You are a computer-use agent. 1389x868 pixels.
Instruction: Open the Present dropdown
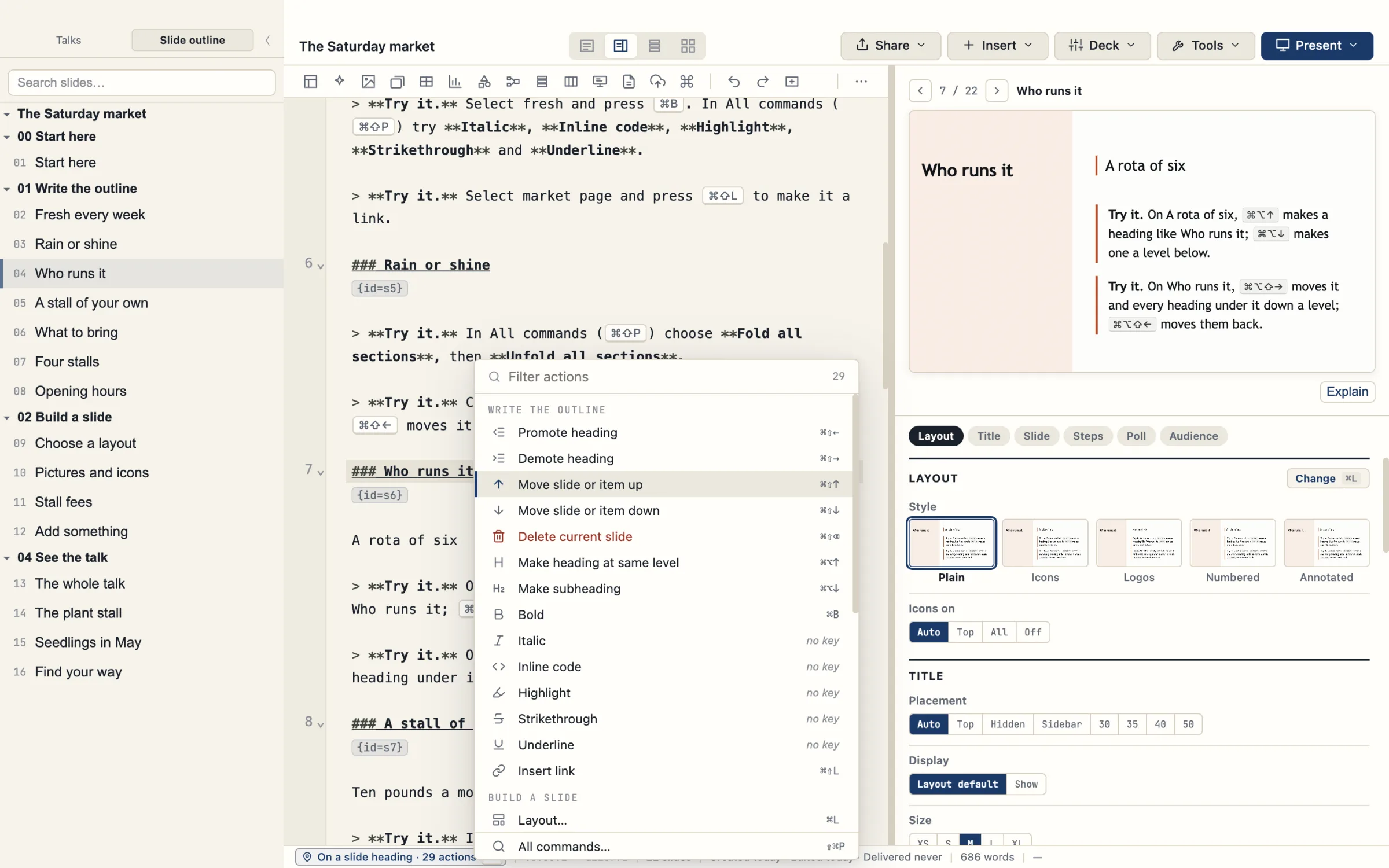pos(1317,45)
